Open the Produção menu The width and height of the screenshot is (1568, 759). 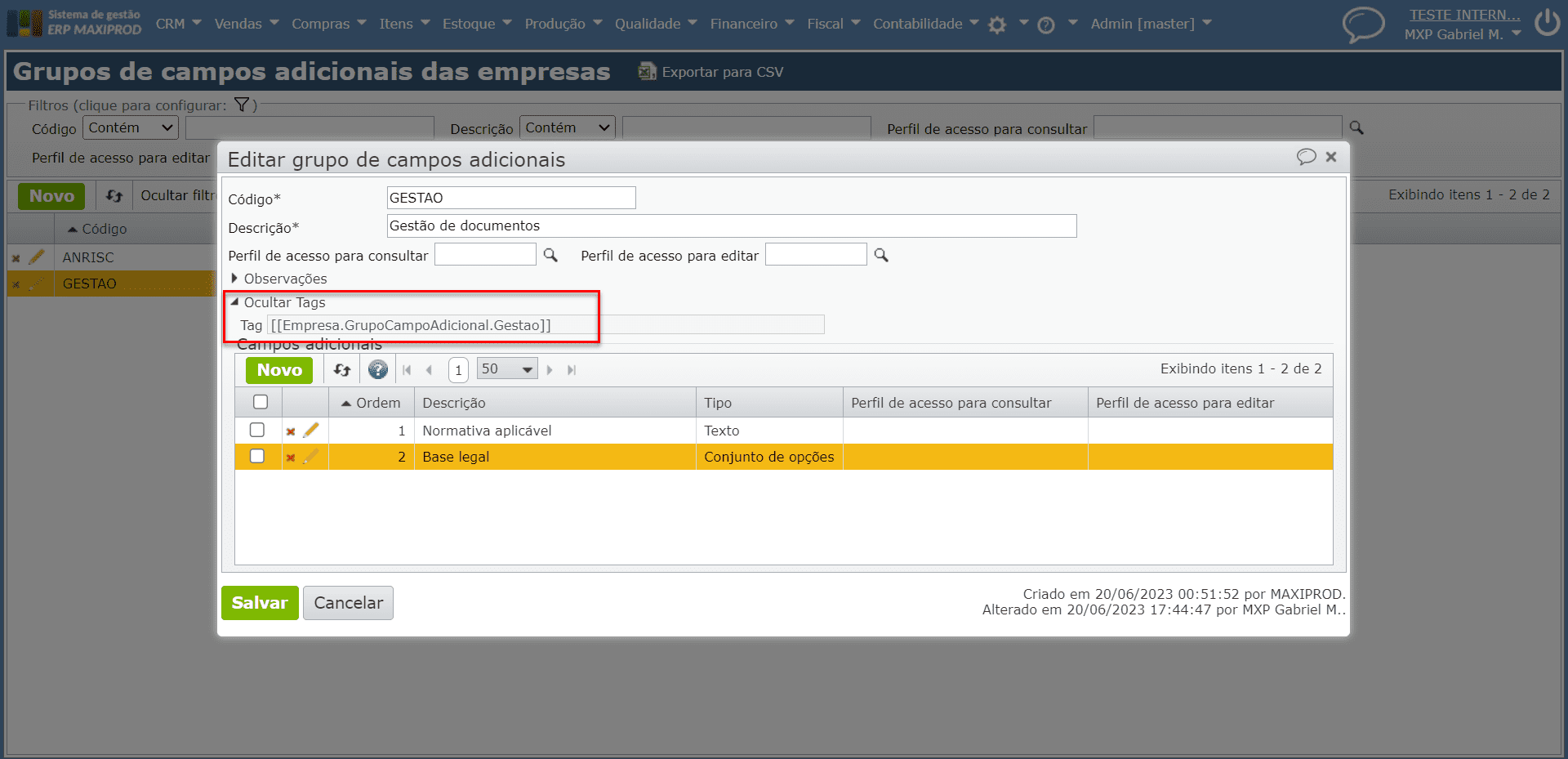pos(563,24)
